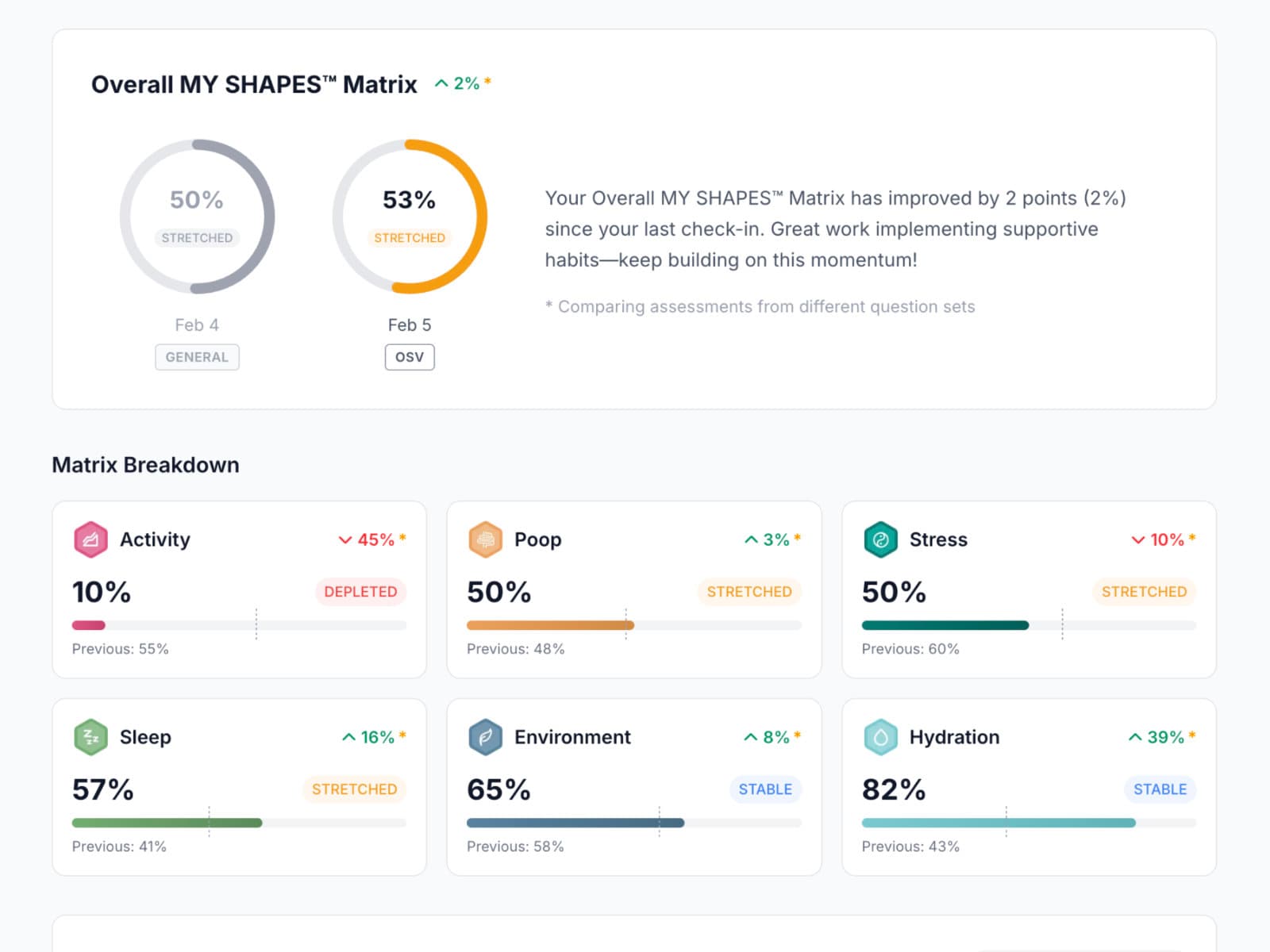Switch to the OSV assessment tab
The width and height of the screenshot is (1270, 952).
pyautogui.click(x=410, y=357)
